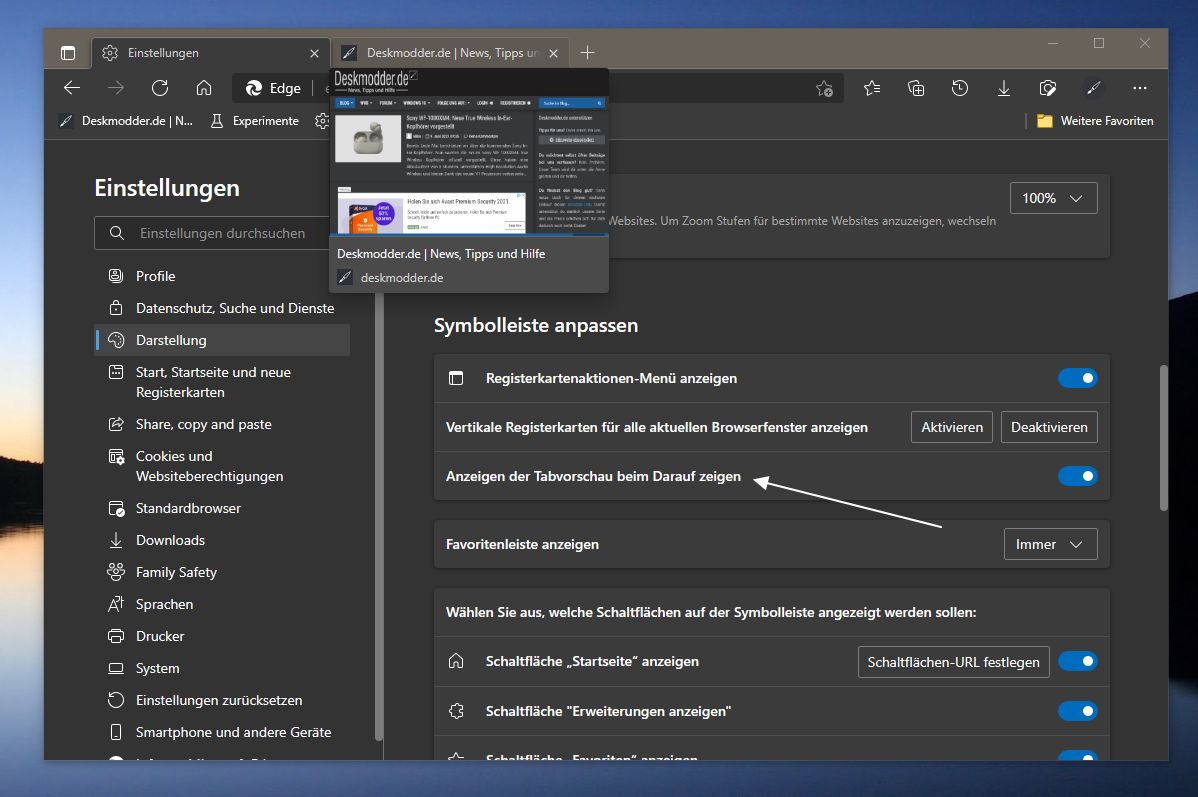Toggle Tabvorschau beim Darauf zeigen switch
Screen dimensions: 1198x797
point(1077,476)
